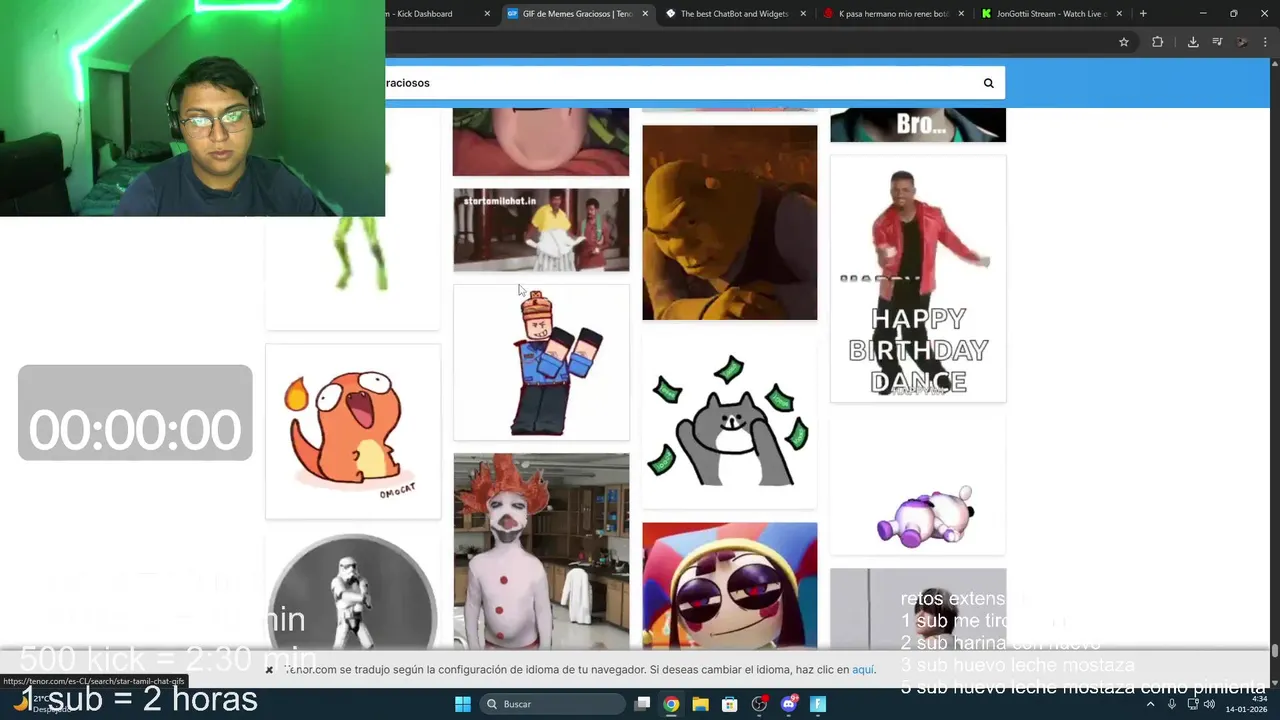The image size is (1280, 720).
Task: Open the browser downloads icon
Action: [1193, 42]
